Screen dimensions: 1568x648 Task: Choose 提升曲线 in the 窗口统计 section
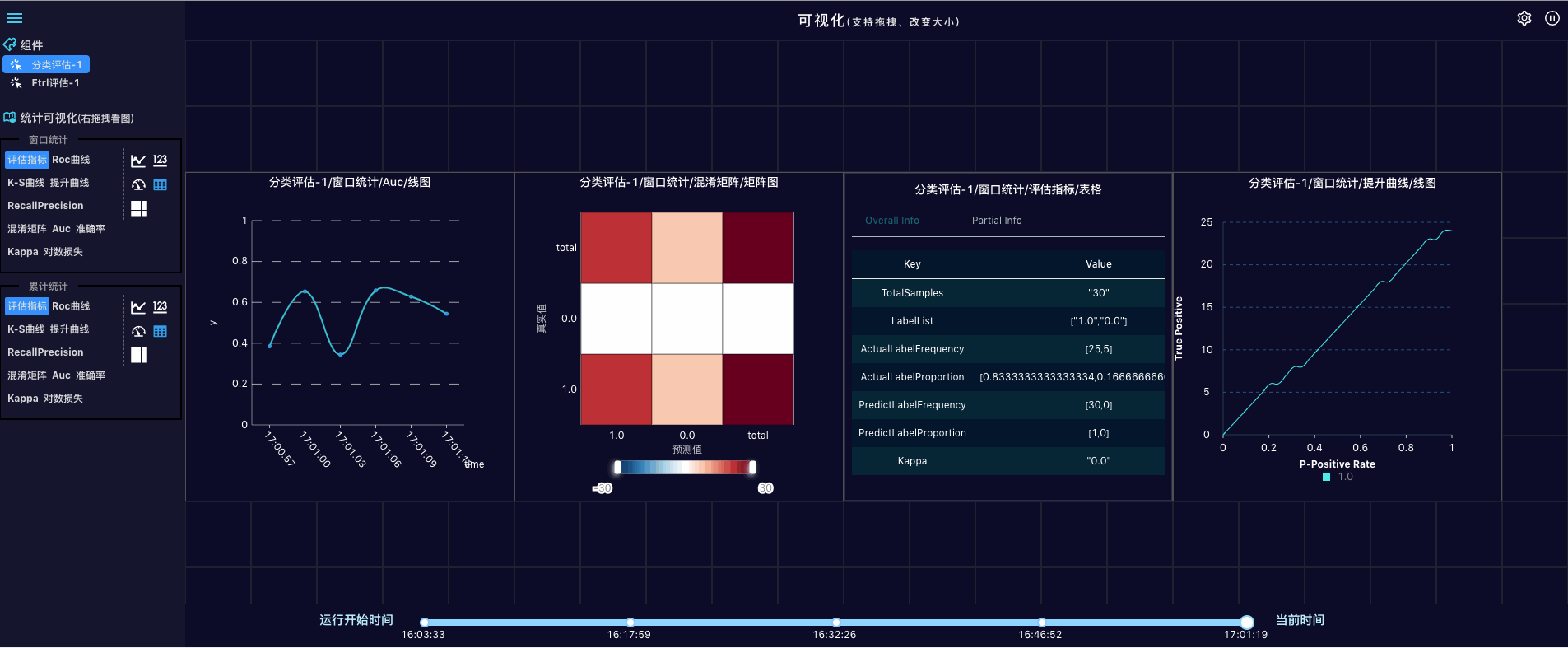(x=69, y=183)
